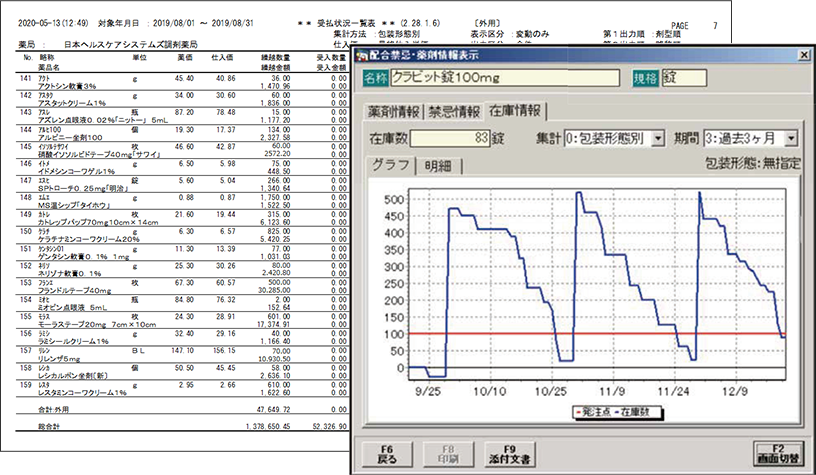This screenshot has width=816, height=475.
Task: Click the report date range 2019/08/01 ～ 2019/08/31
Action: pyautogui.click(x=203, y=23)
